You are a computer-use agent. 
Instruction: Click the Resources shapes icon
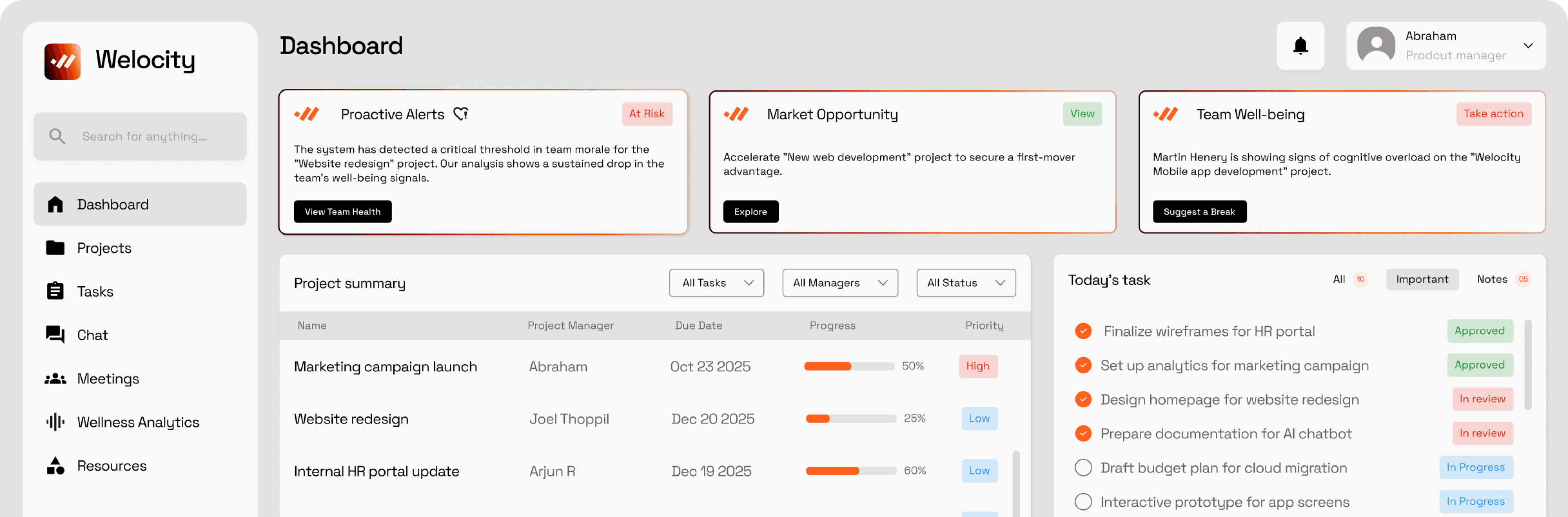(55, 465)
